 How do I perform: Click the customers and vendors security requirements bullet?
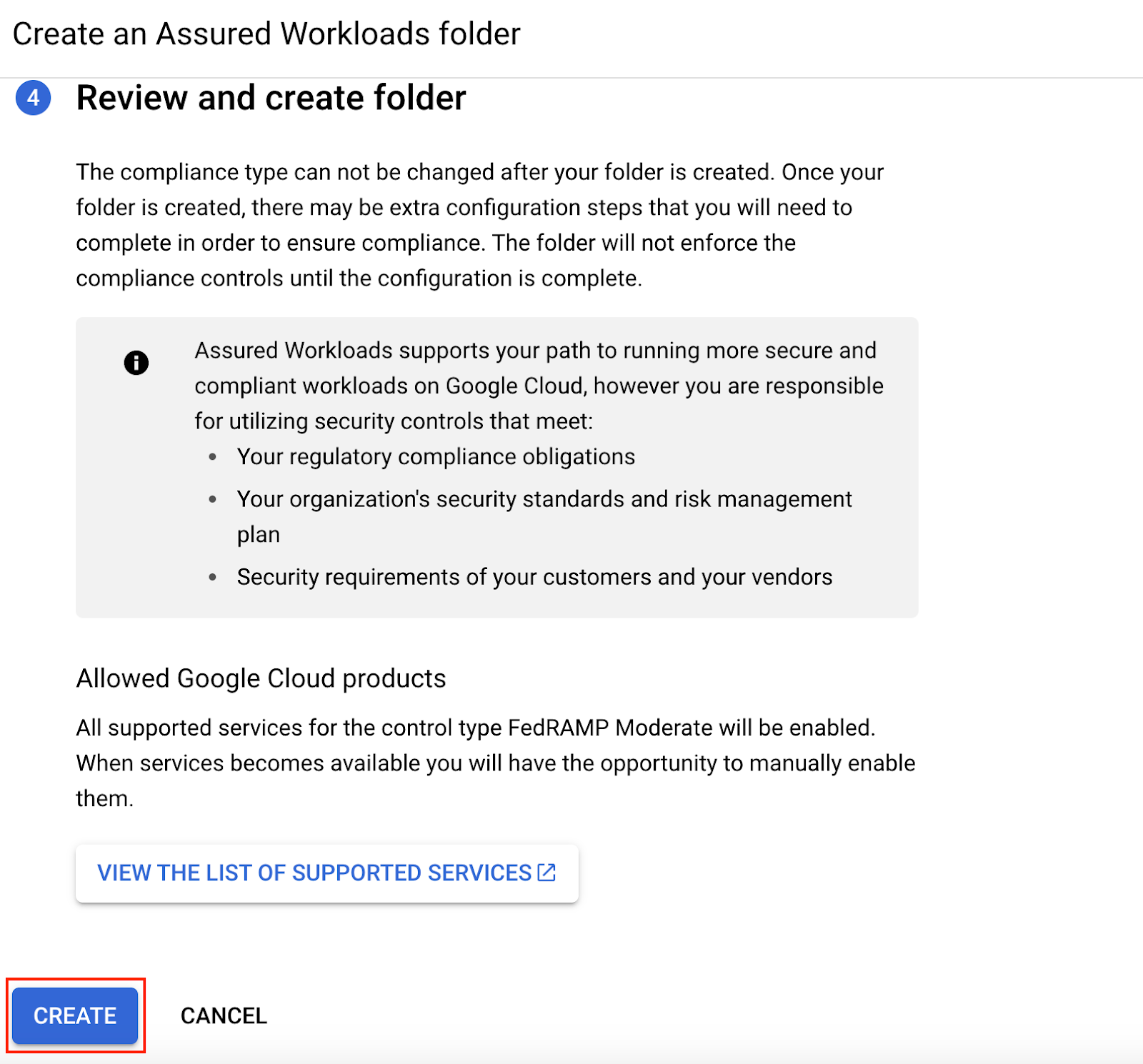pos(534,577)
